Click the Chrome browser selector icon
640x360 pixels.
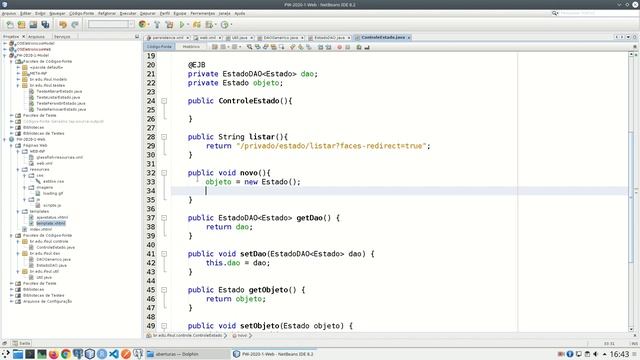click(142, 24)
